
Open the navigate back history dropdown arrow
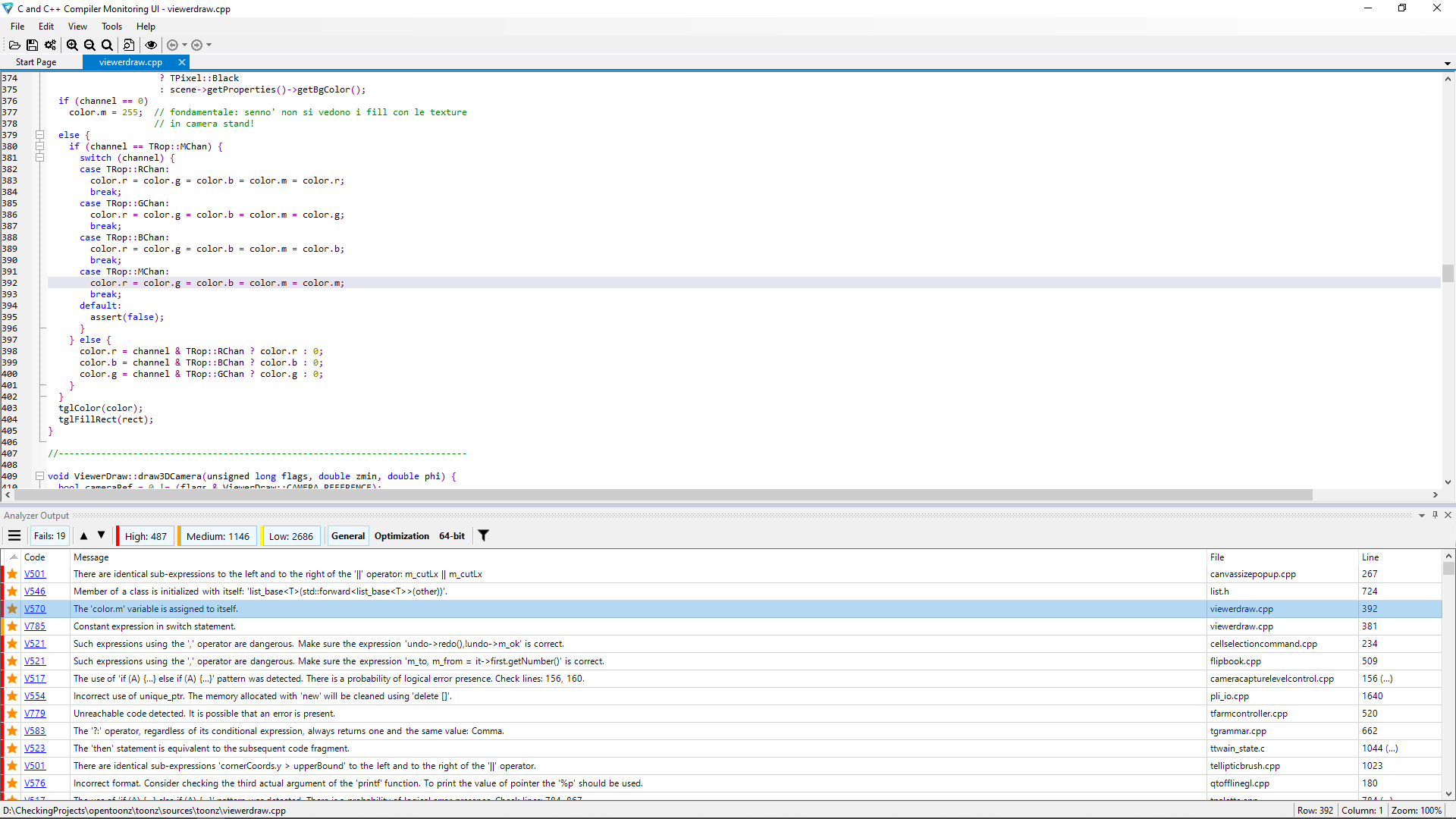[x=184, y=45]
